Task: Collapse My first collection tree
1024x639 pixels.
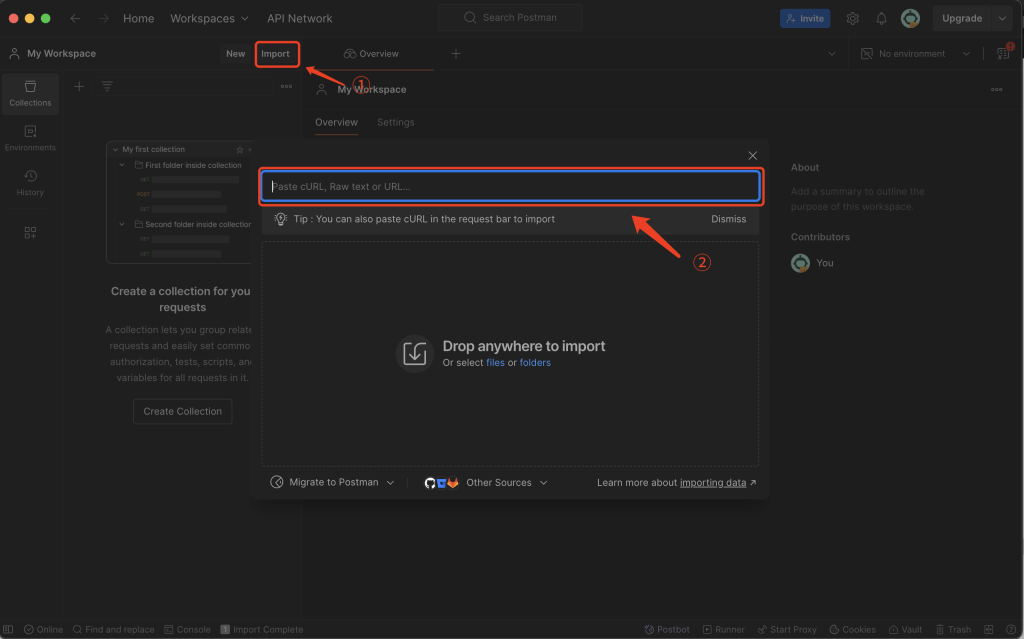Action: [x=116, y=150]
